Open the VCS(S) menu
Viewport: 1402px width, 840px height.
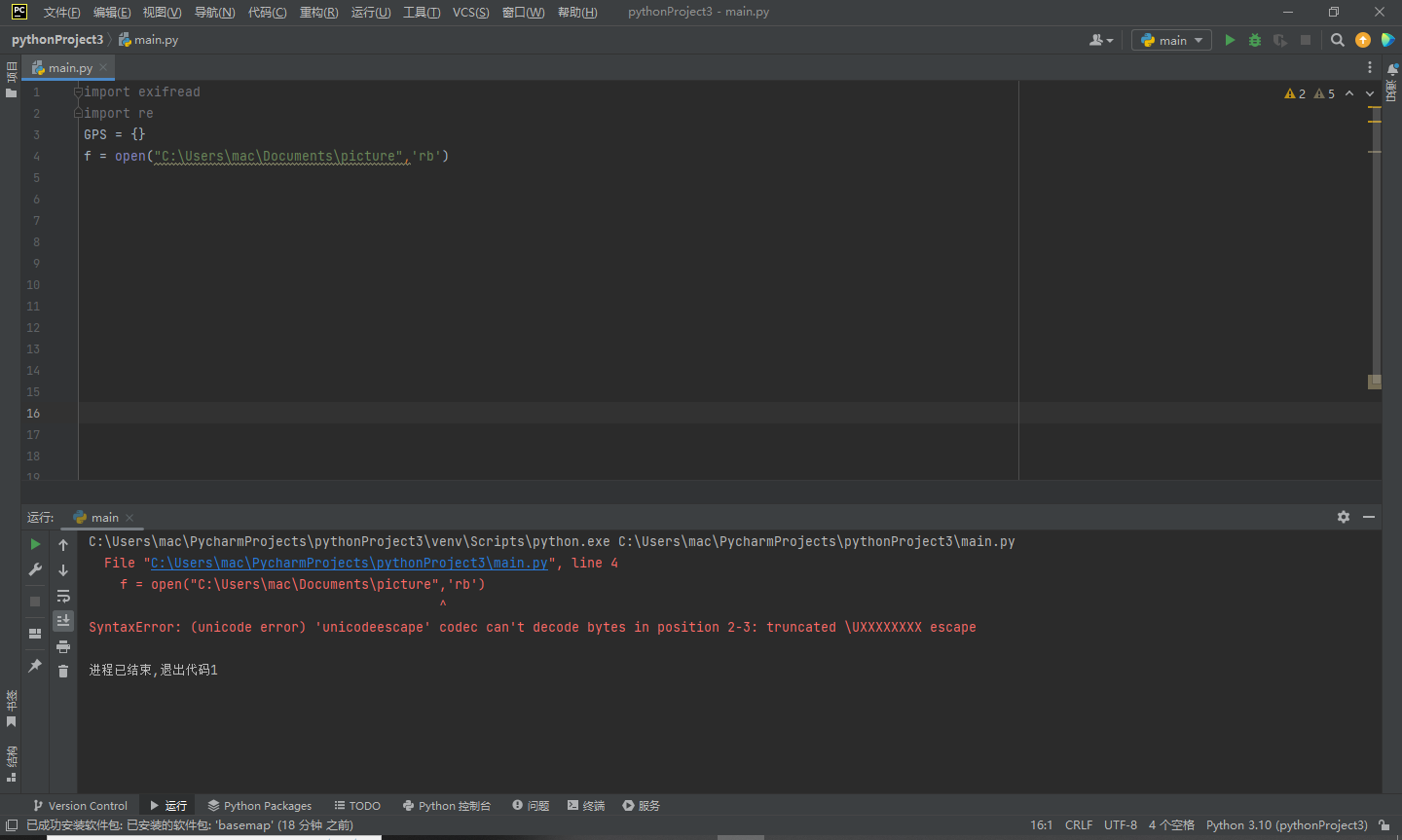coord(471,13)
